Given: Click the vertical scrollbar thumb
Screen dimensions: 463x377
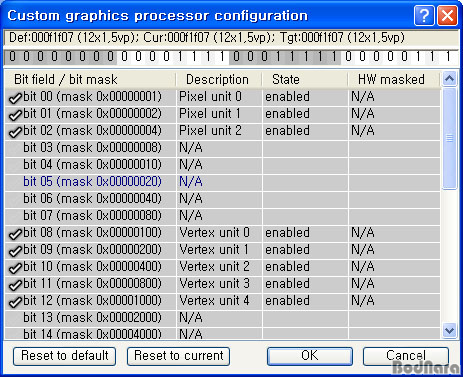Looking at the screenshot, I should (x=449, y=138).
